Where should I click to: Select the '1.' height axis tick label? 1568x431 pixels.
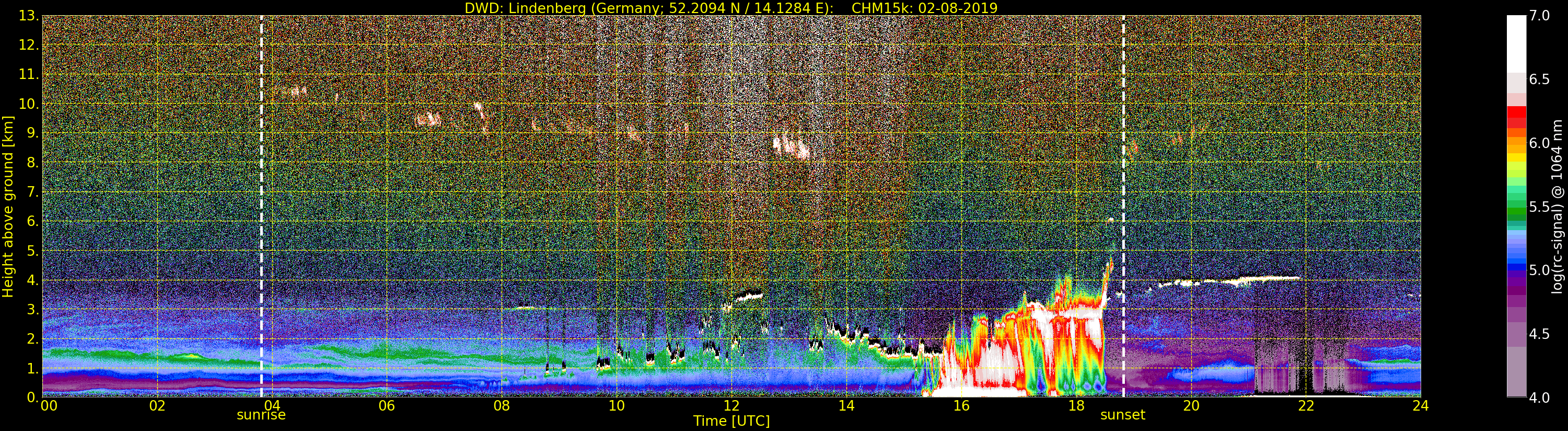pyautogui.click(x=32, y=368)
